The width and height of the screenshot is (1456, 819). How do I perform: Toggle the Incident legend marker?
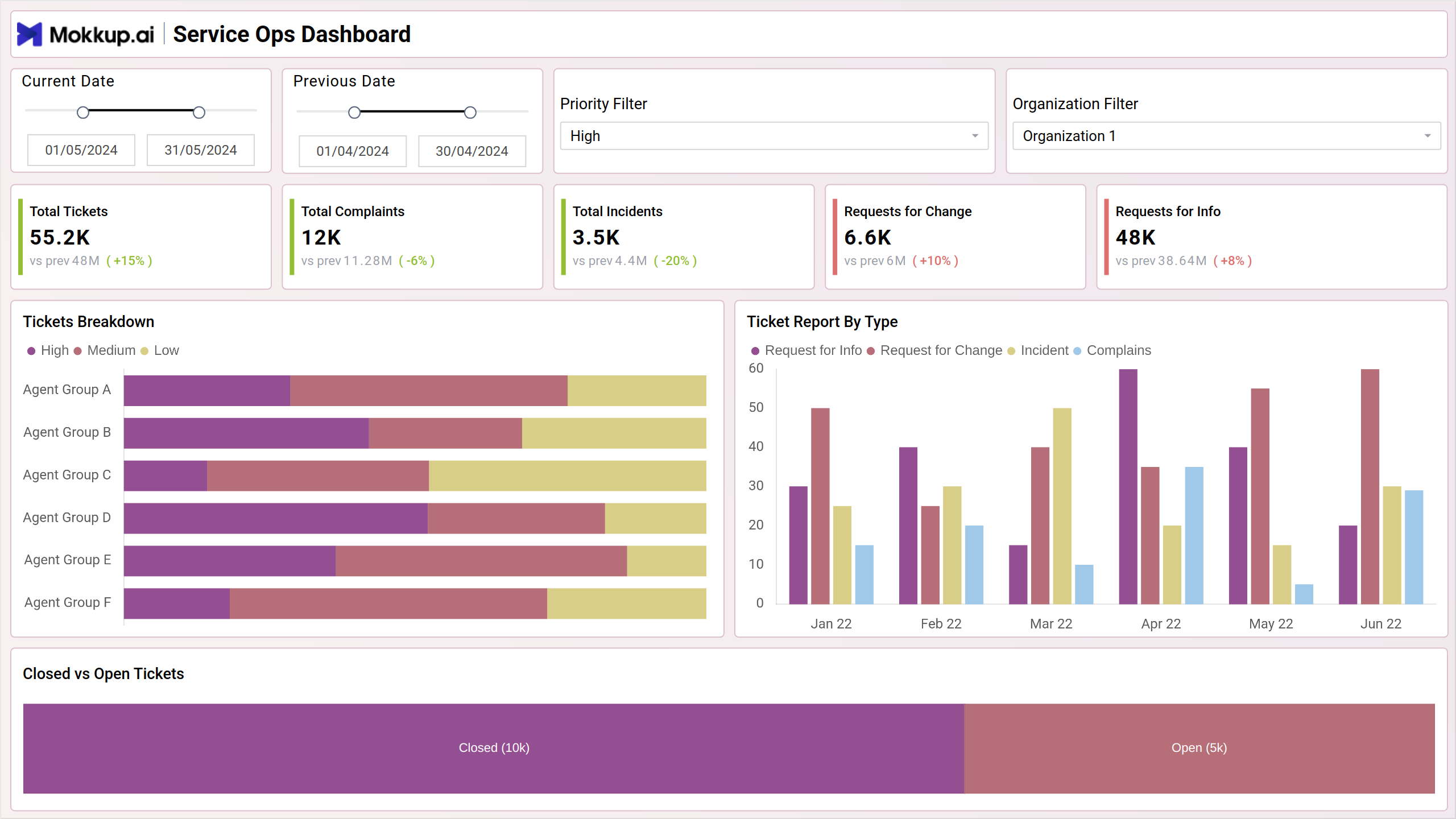point(1011,351)
